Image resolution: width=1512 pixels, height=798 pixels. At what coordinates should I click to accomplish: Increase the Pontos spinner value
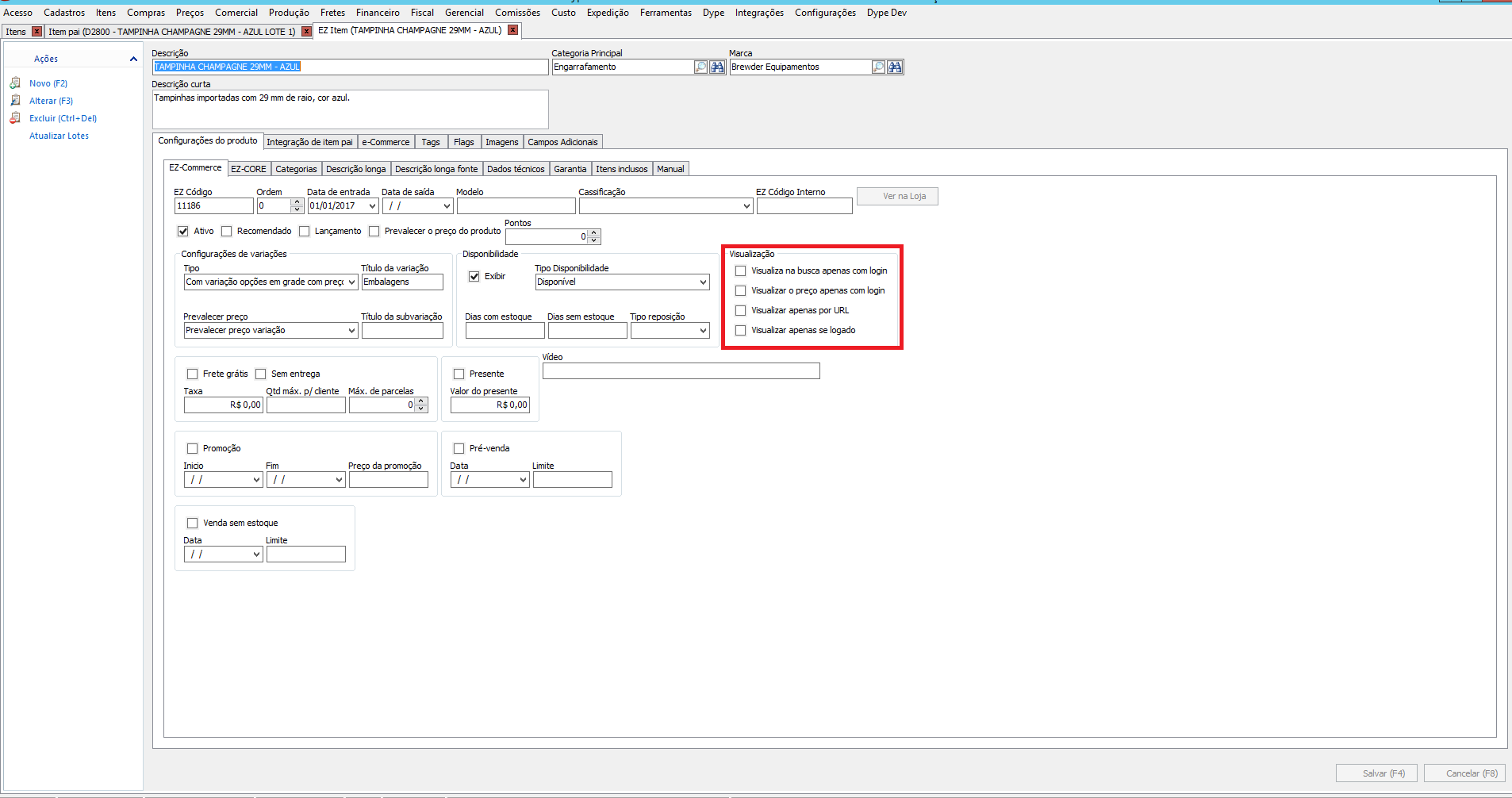(594, 233)
